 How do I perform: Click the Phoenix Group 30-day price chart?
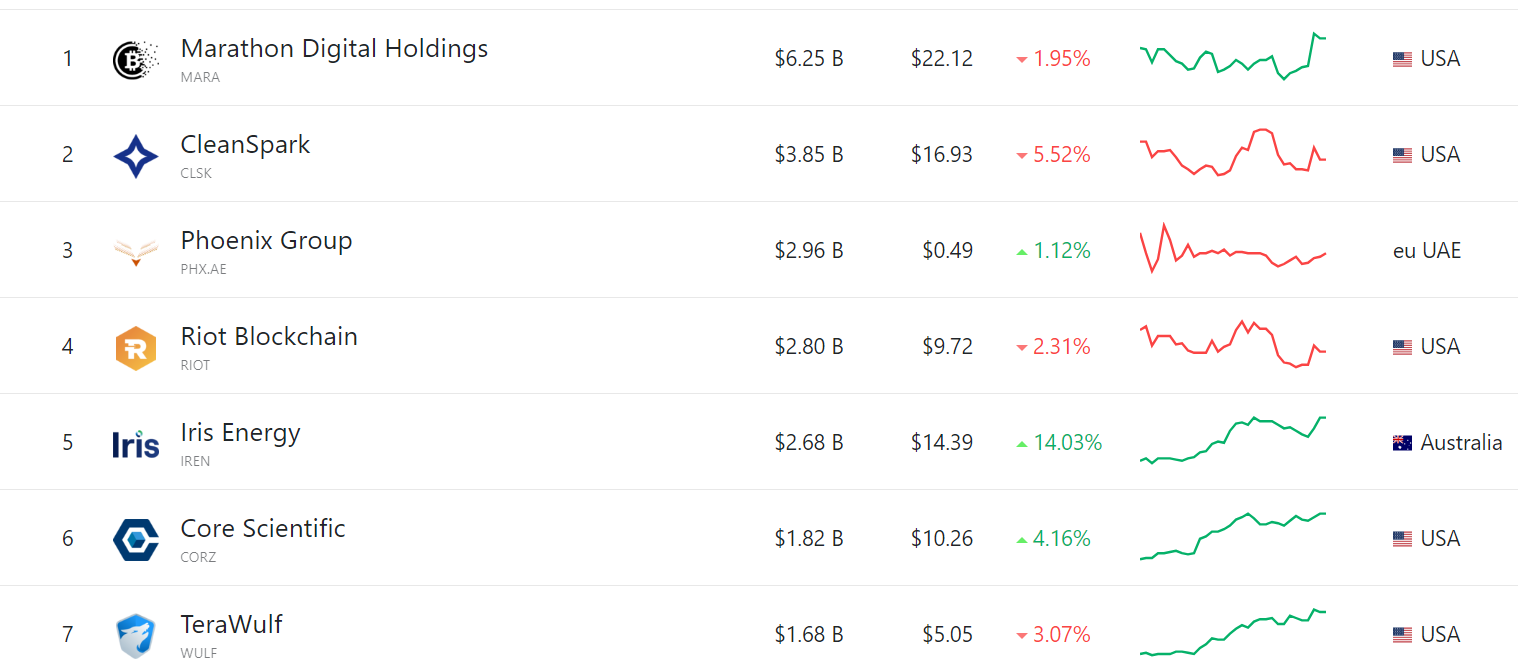click(x=1232, y=250)
